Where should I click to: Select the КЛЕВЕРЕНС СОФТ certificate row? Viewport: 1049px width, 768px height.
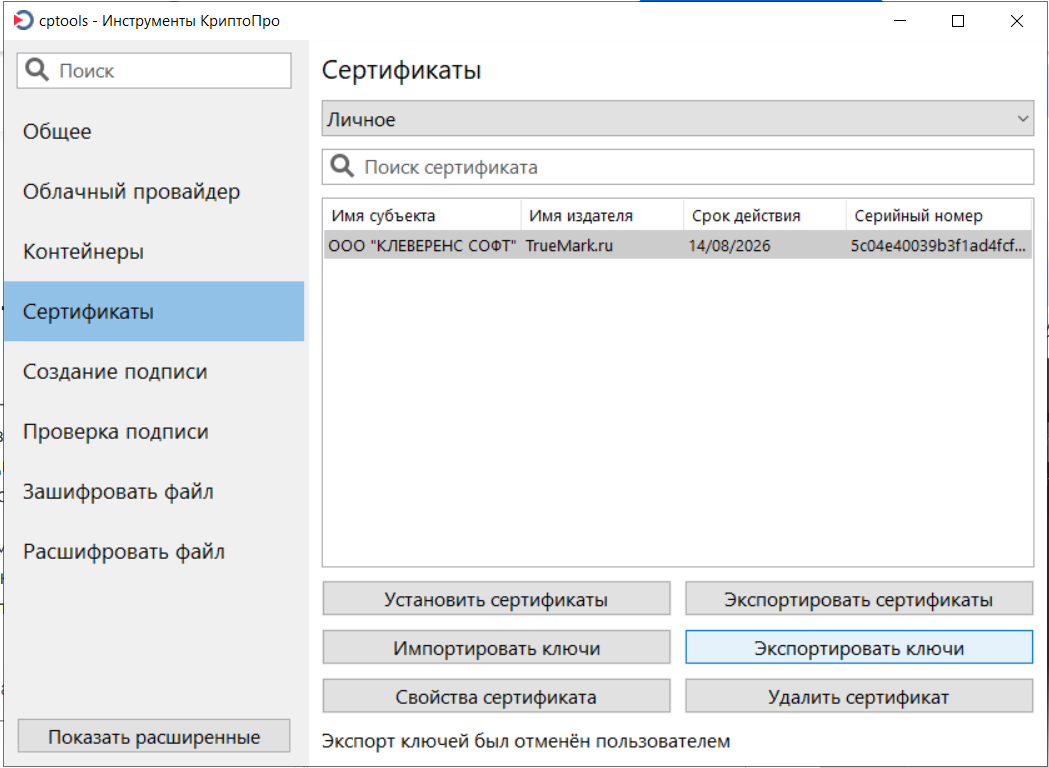(678, 246)
